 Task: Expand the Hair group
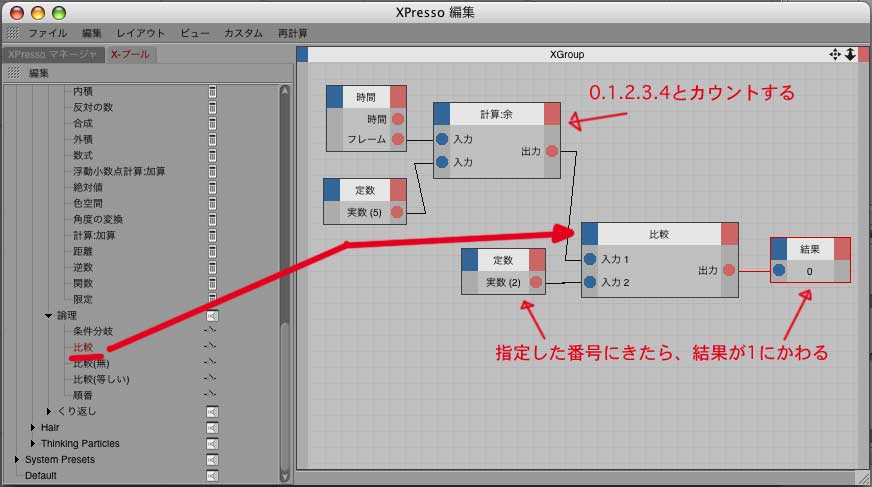click(32, 428)
